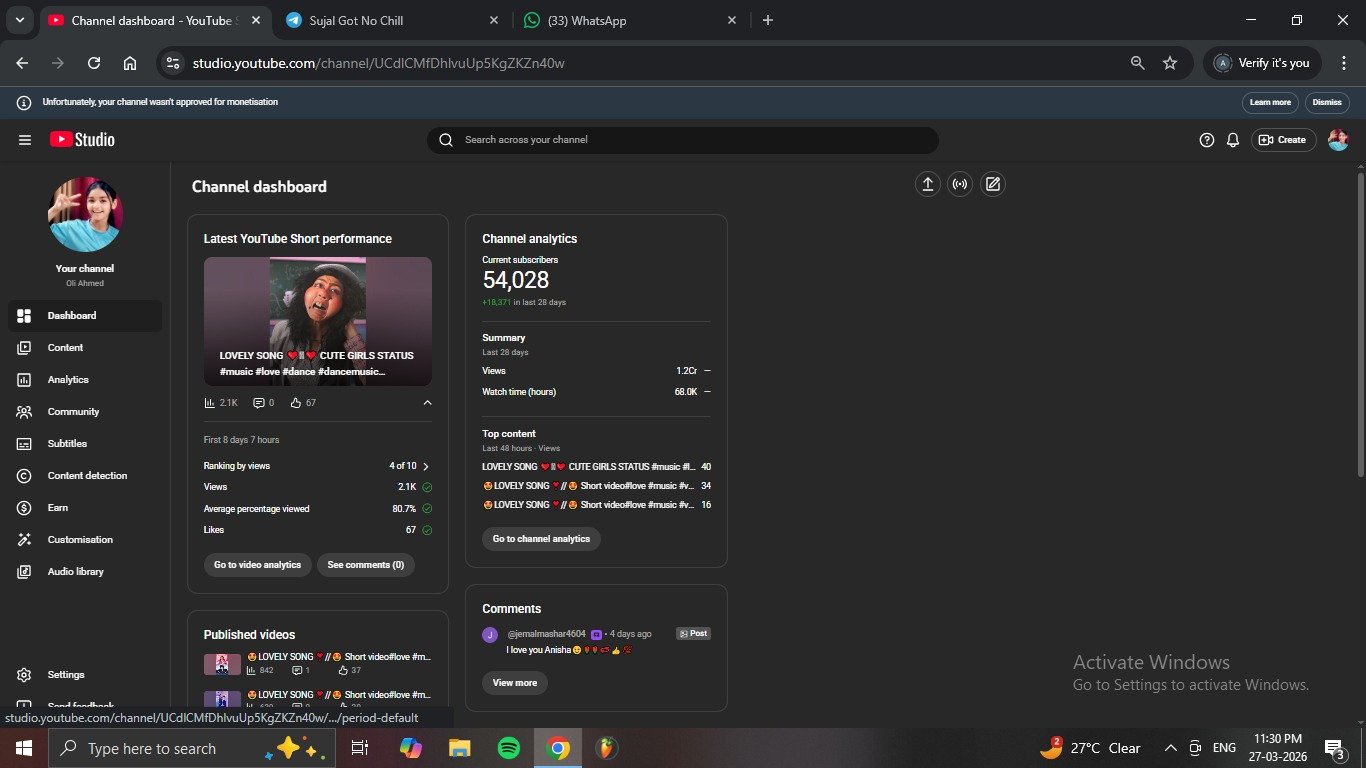This screenshot has height=768, width=1366.
Task: Open the notifications bell
Action: pyautogui.click(x=1233, y=140)
